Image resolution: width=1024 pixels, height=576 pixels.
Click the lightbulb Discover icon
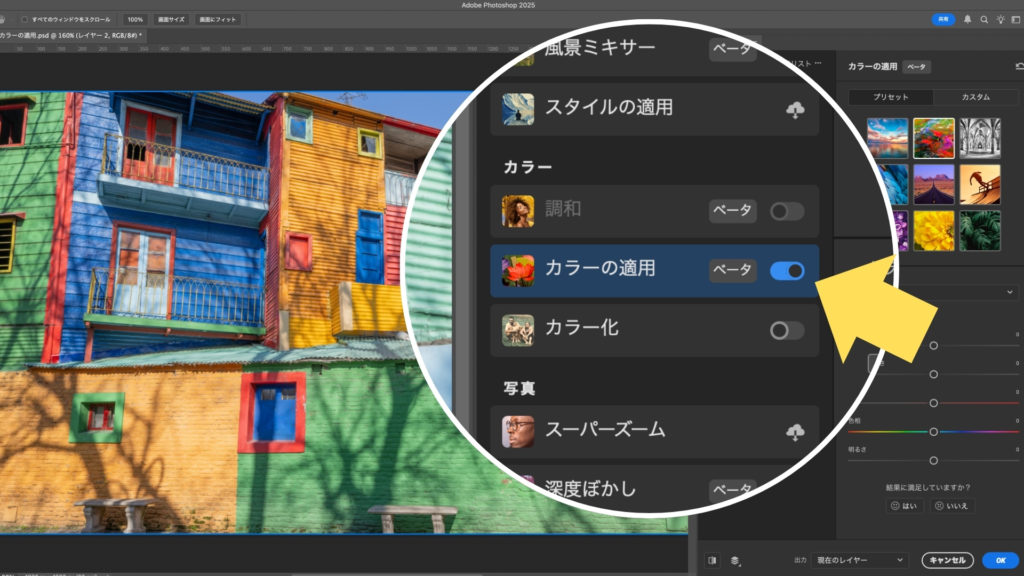click(x=1000, y=19)
